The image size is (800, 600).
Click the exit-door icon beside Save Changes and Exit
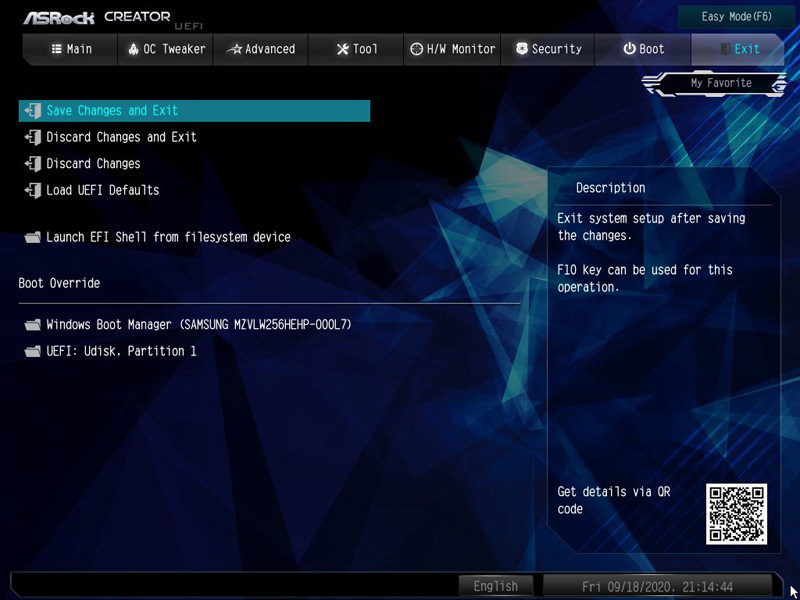click(x=33, y=111)
